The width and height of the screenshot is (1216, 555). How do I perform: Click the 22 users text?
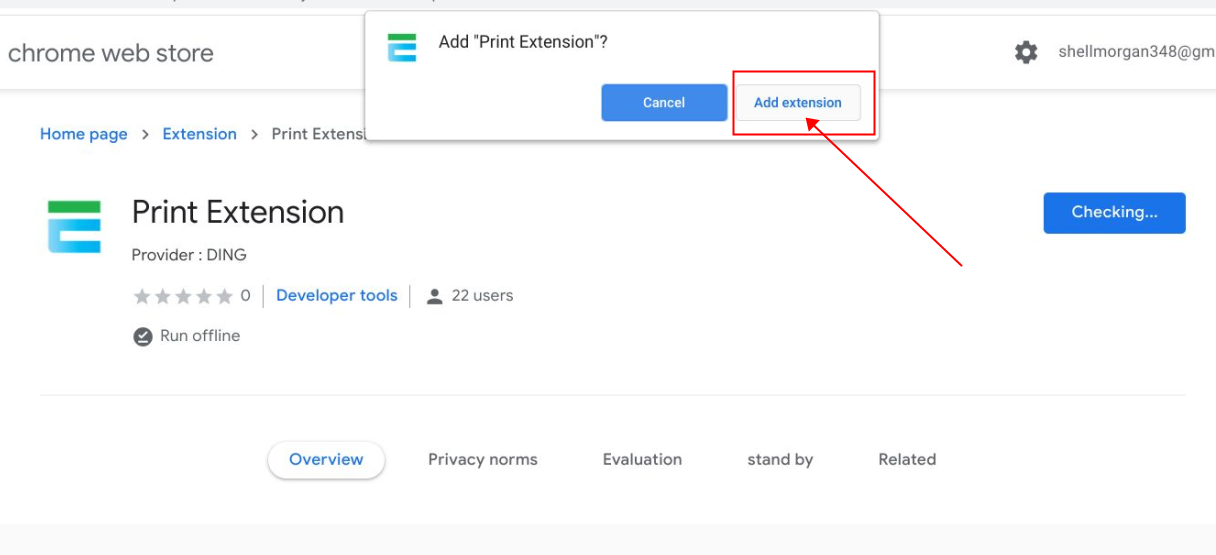(482, 296)
